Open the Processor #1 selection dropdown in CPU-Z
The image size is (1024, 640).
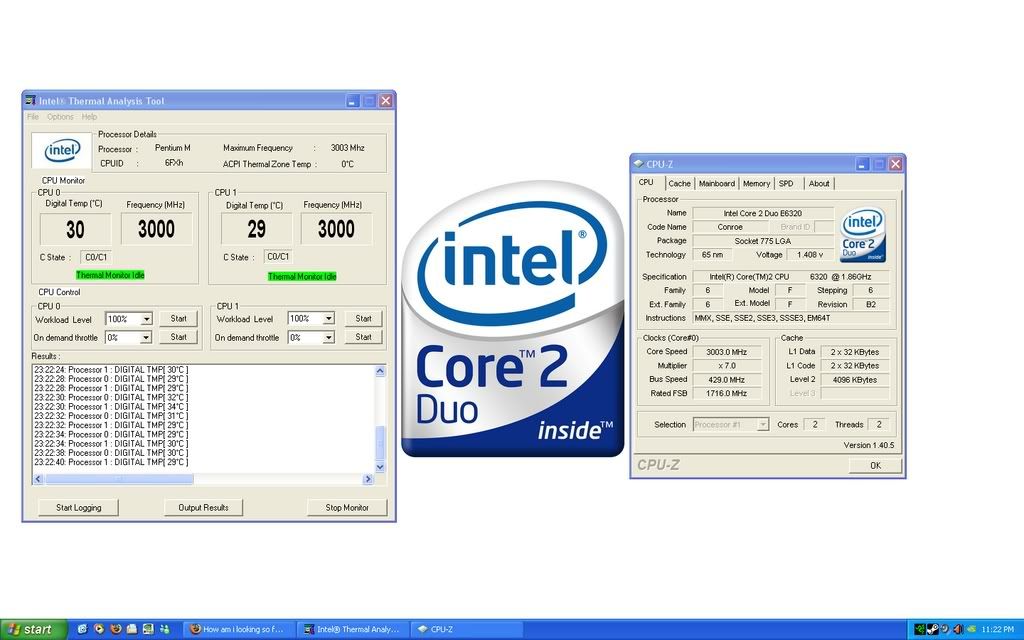pyautogui.click(x=762, y=424)
